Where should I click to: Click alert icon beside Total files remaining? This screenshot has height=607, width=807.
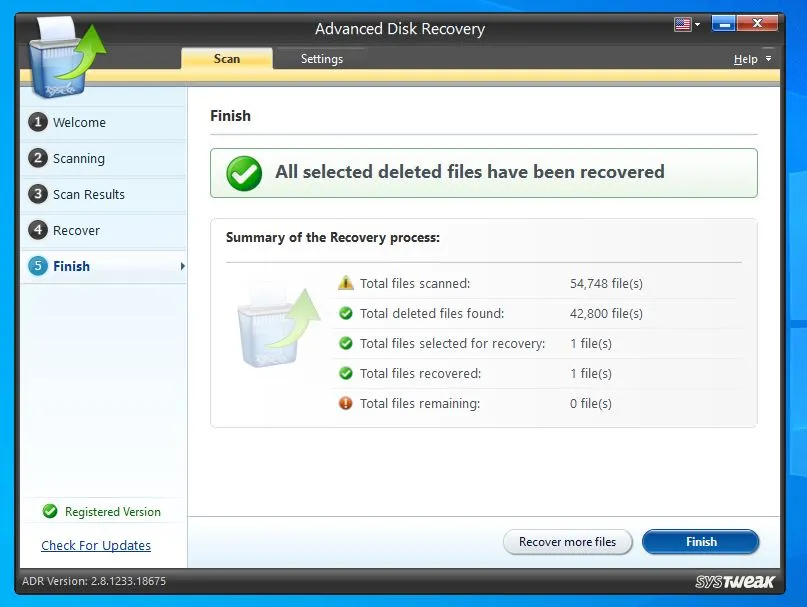click(x=346, y=403)
